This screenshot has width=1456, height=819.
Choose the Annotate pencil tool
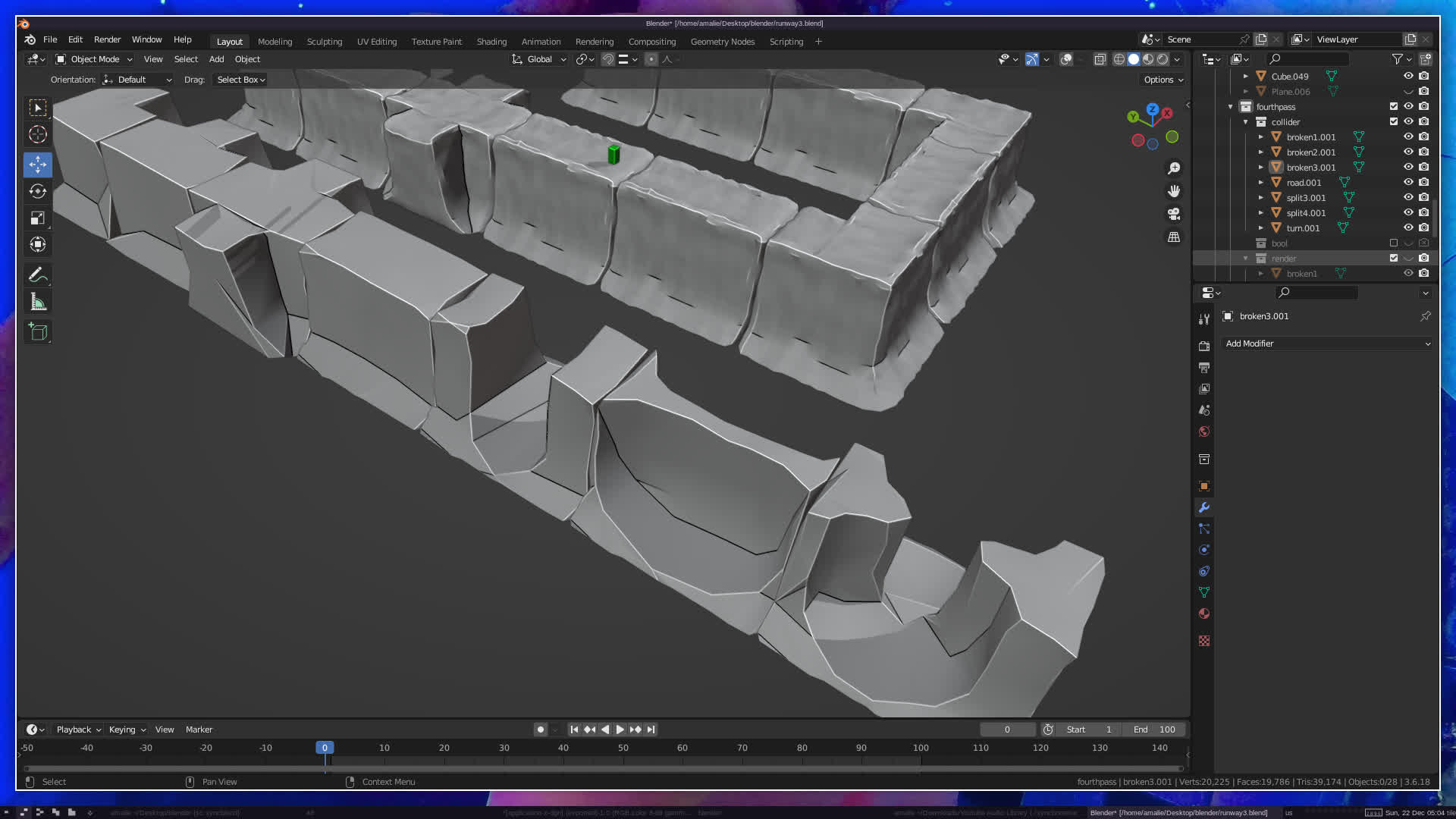[x=37, y=275]
